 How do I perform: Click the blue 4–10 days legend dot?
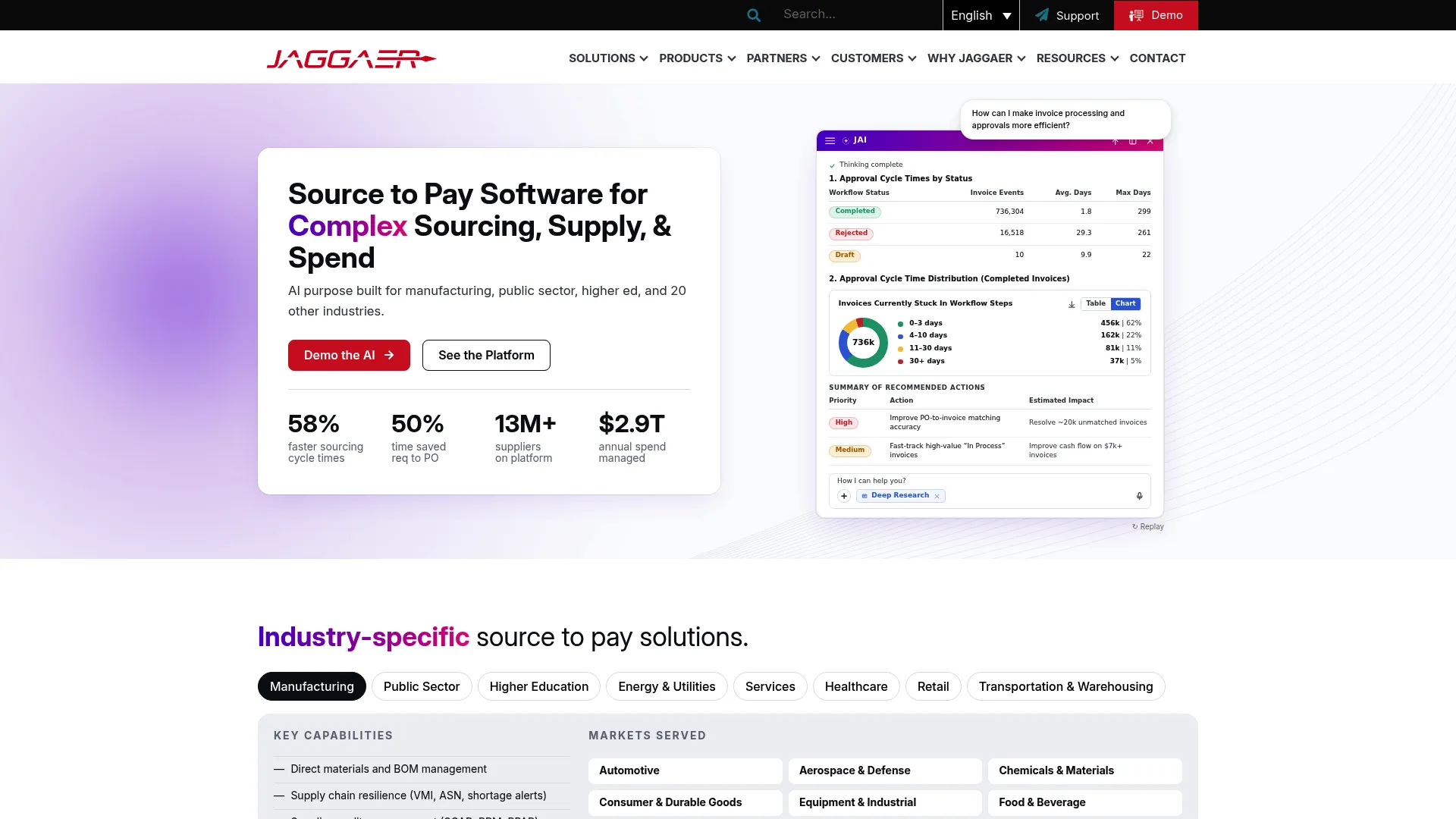tap(900, 336)
